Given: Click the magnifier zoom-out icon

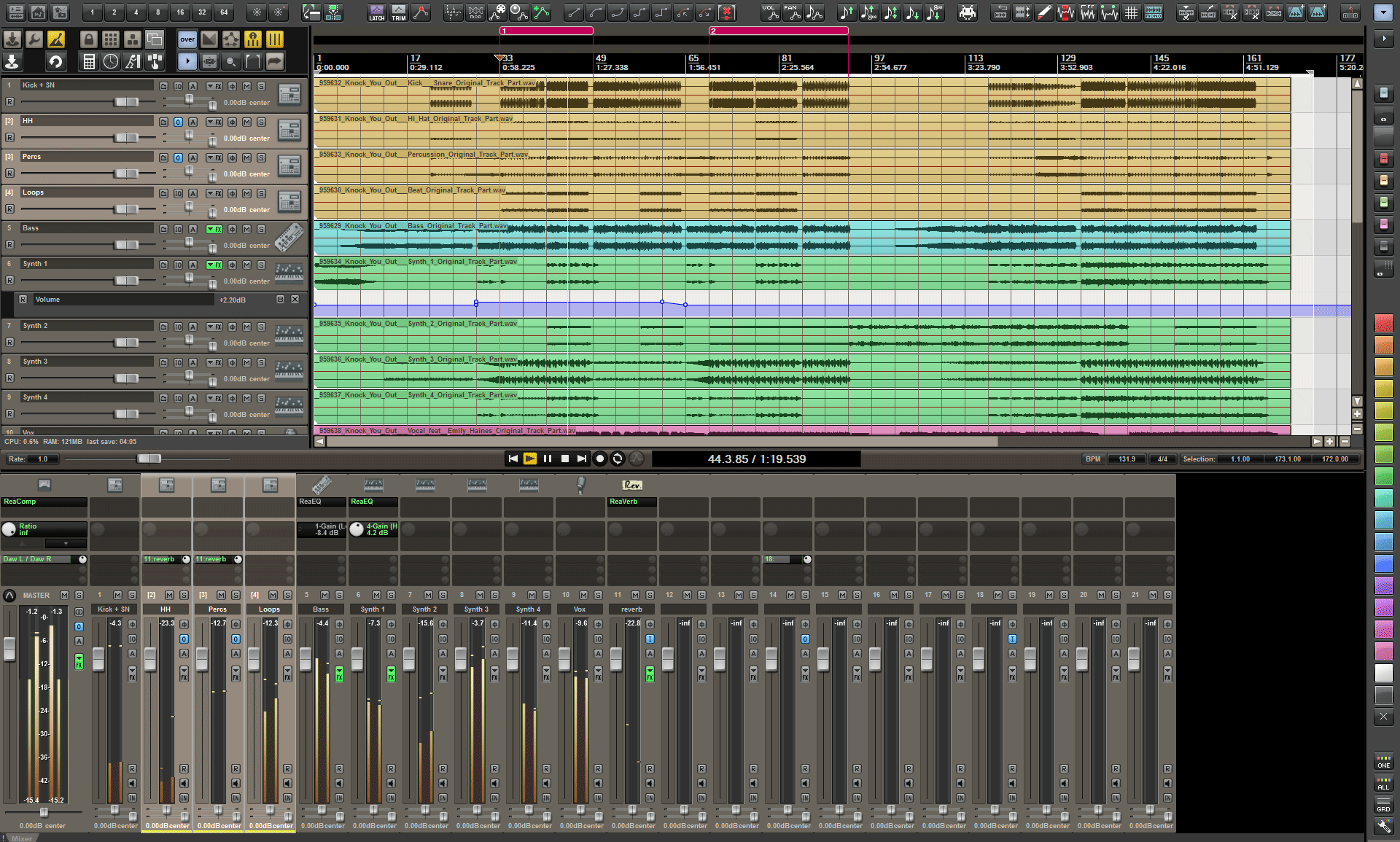Looking at the screenshot, I should pos(231,62).
